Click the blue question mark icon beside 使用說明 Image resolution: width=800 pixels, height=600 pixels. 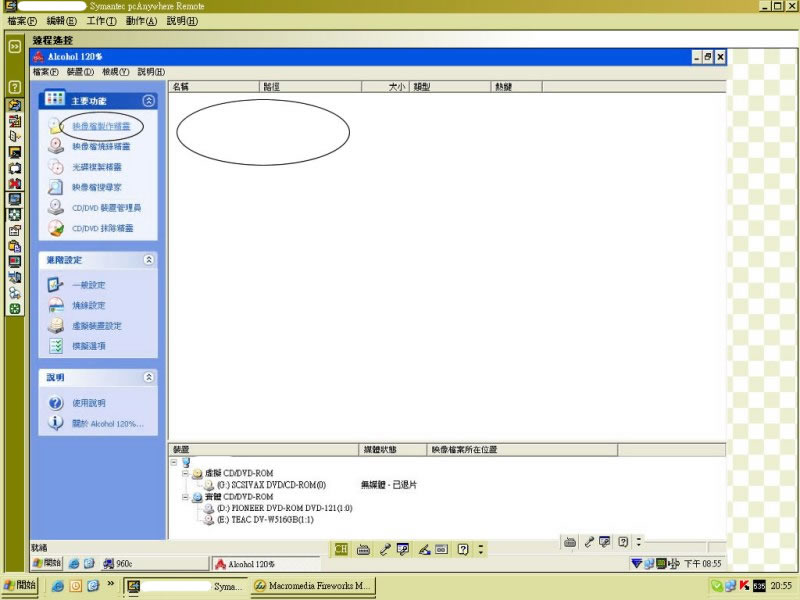click(x=56, y=403)
